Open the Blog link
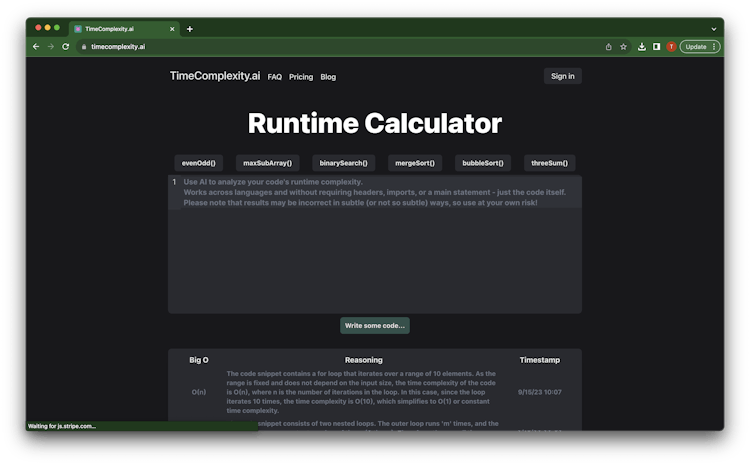 (328, 77)
